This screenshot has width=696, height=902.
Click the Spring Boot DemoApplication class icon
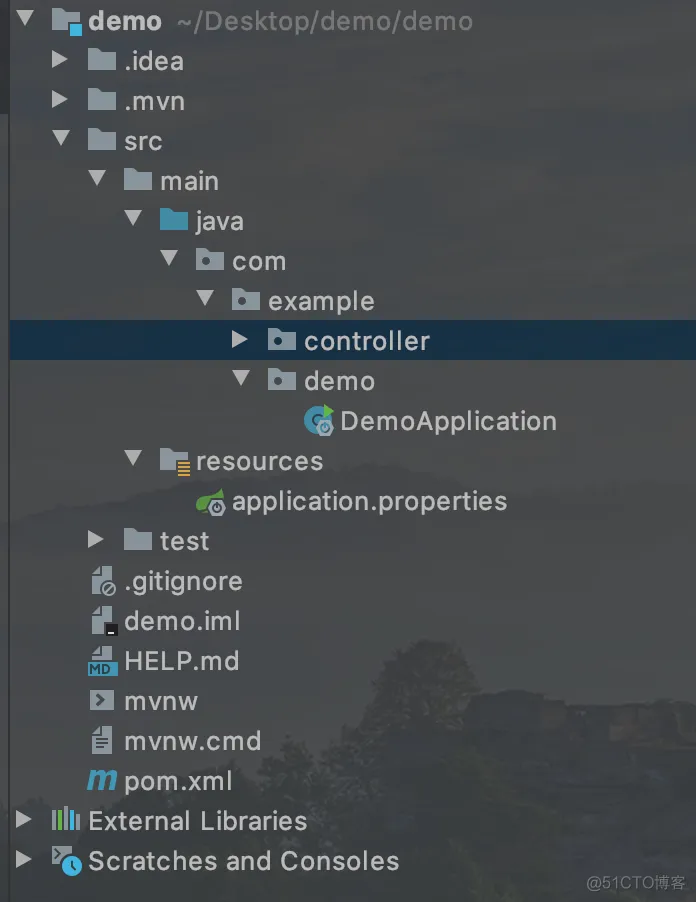pyautogui.click(x=319, y=421)
